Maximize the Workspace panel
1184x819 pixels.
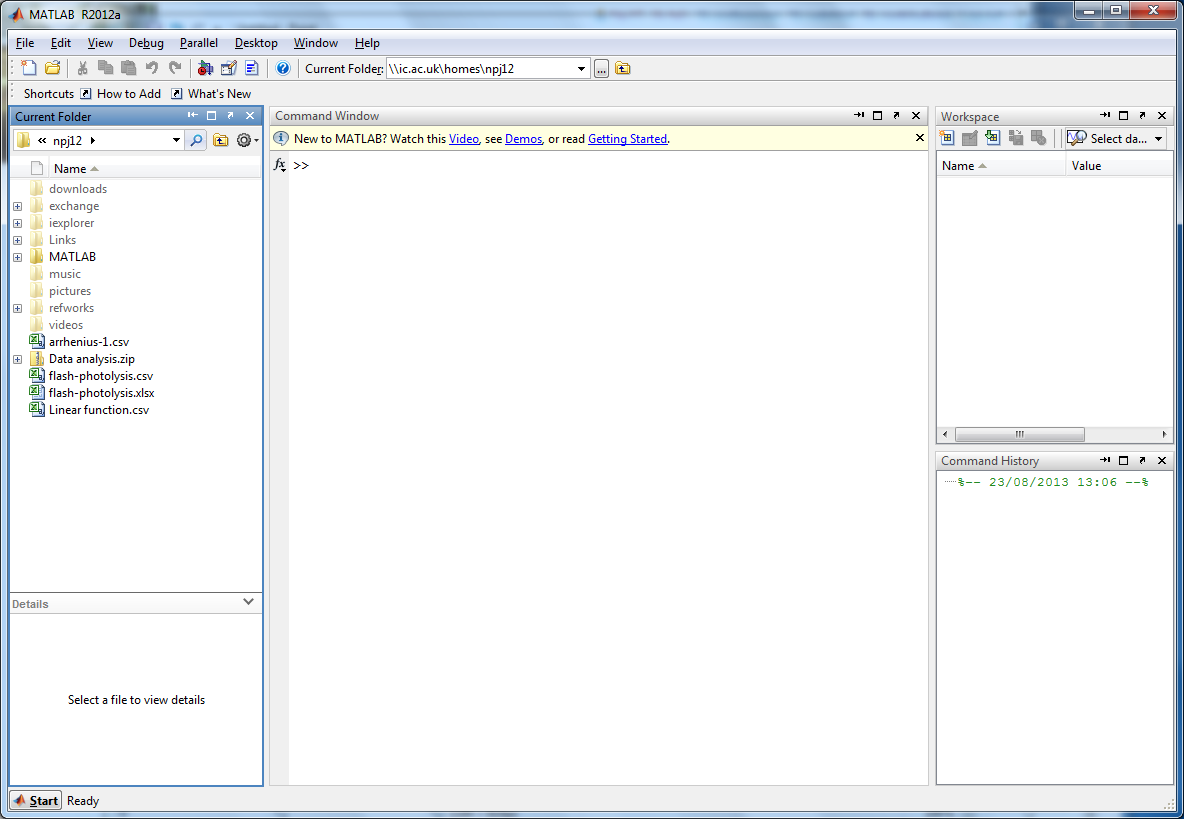tap(1124, 115)
